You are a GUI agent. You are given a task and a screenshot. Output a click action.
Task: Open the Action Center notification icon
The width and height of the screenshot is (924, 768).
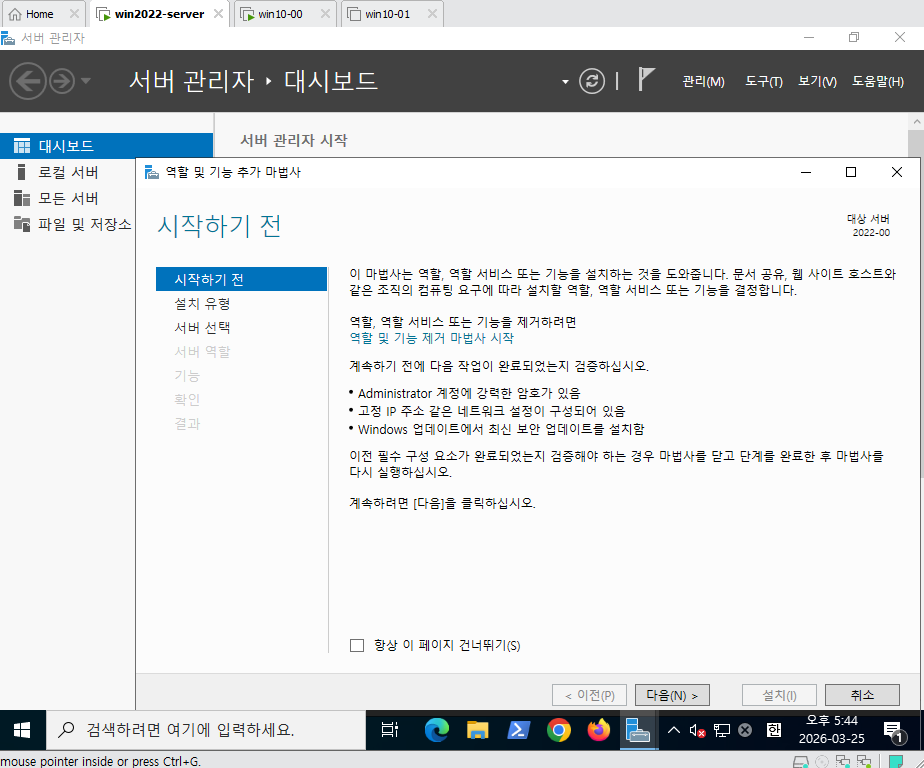(894, 731)
